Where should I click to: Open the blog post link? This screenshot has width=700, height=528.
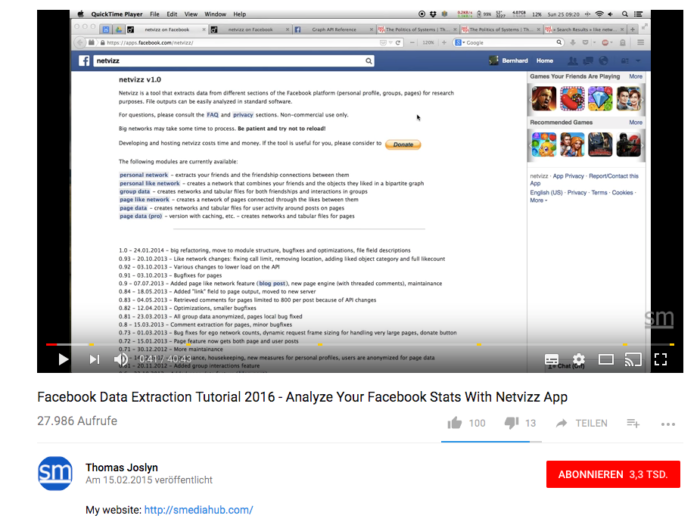(272, 283)
